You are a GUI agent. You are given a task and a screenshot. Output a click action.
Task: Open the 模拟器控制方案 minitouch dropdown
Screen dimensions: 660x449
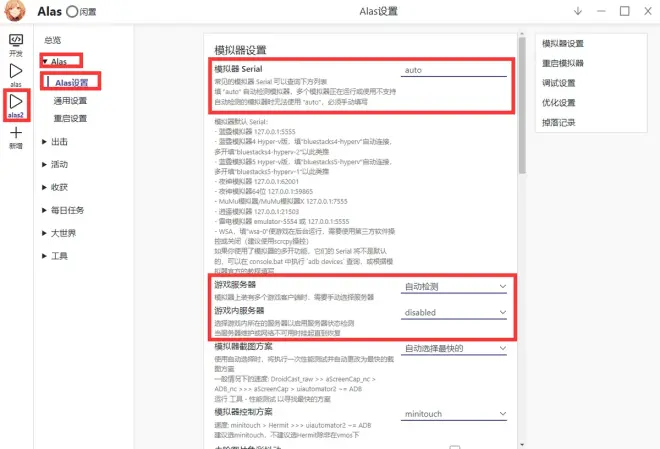(x=453, y=414)
